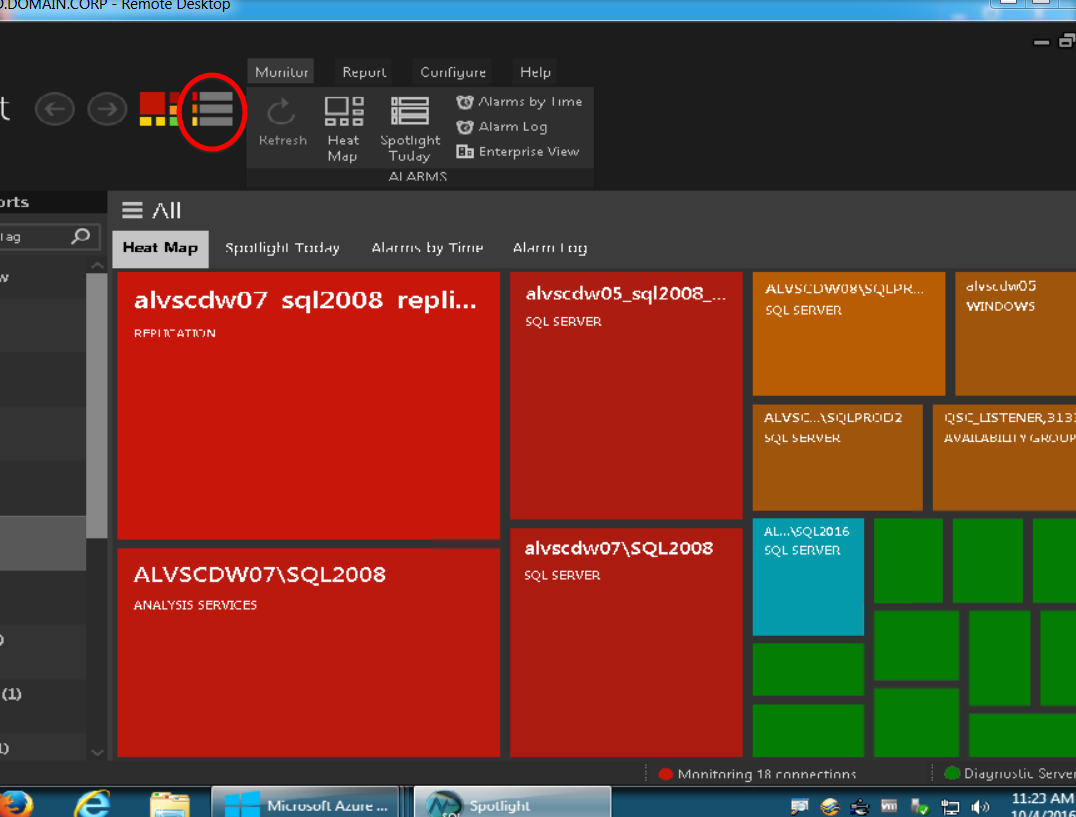The image size is (1076, 817).
Task: Open Alarm Log in the ribbon
Action: [502, 127]
